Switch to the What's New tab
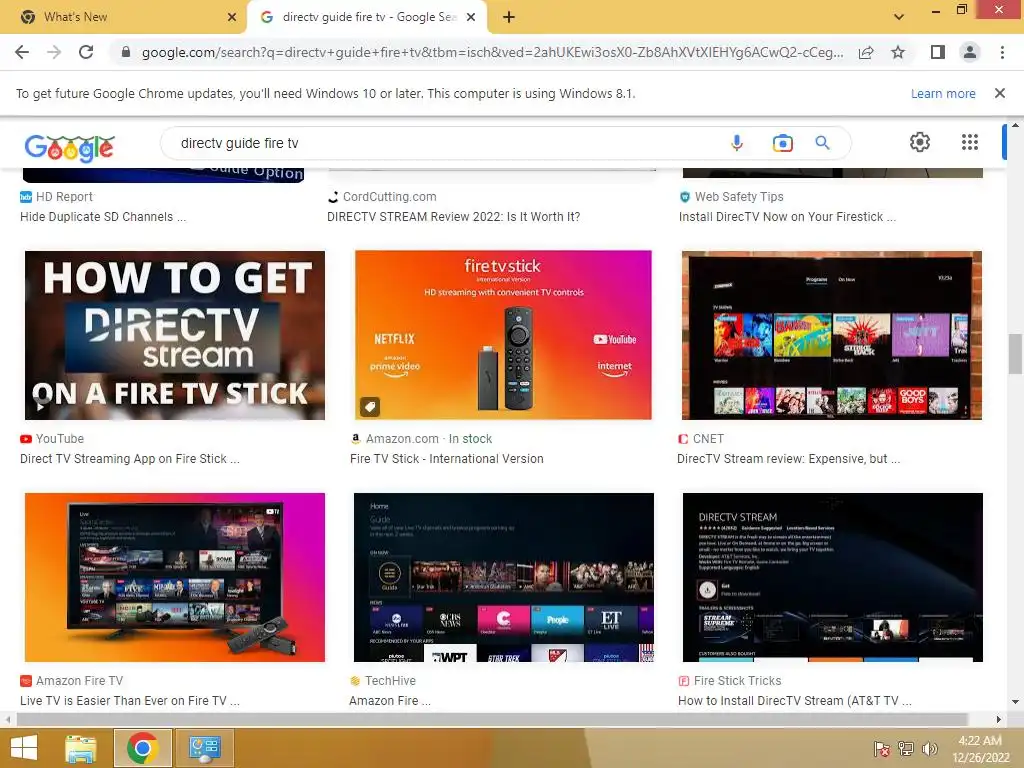Viewport: 1024px width, 768px height. point(123,17)
